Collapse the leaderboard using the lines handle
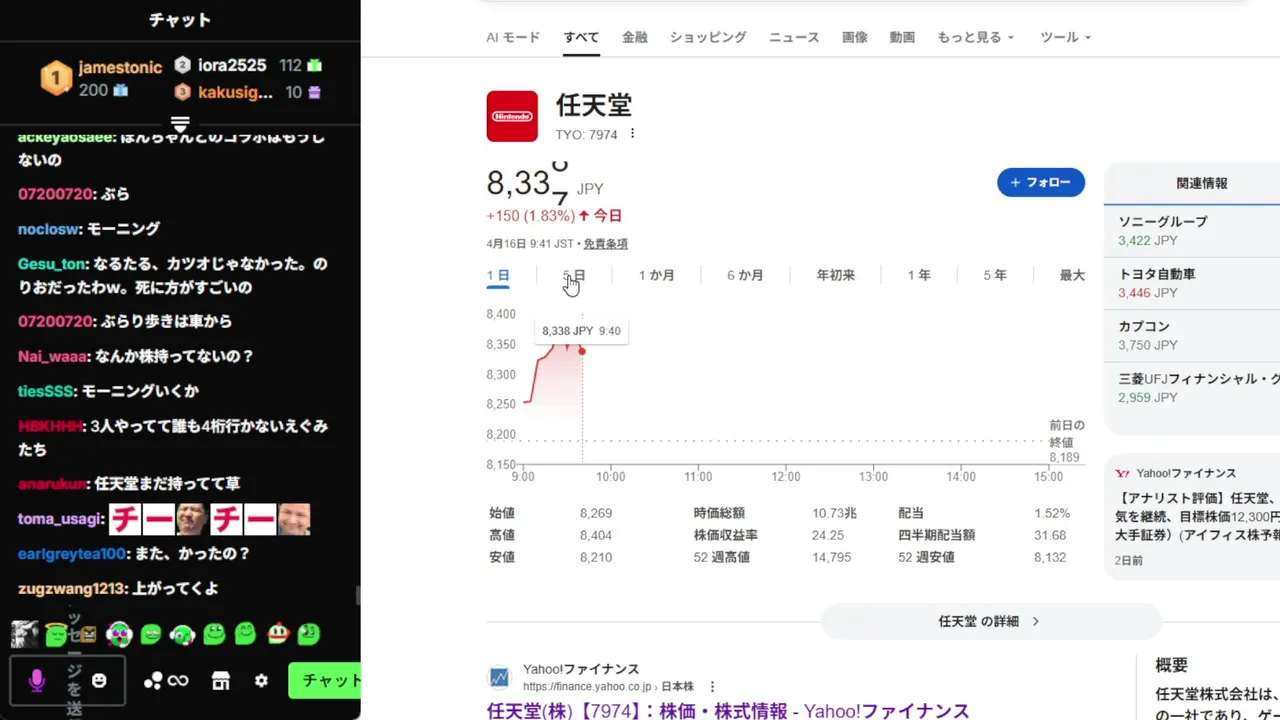This screenshot has width=1280, height=720. click(x=180, y=124)
